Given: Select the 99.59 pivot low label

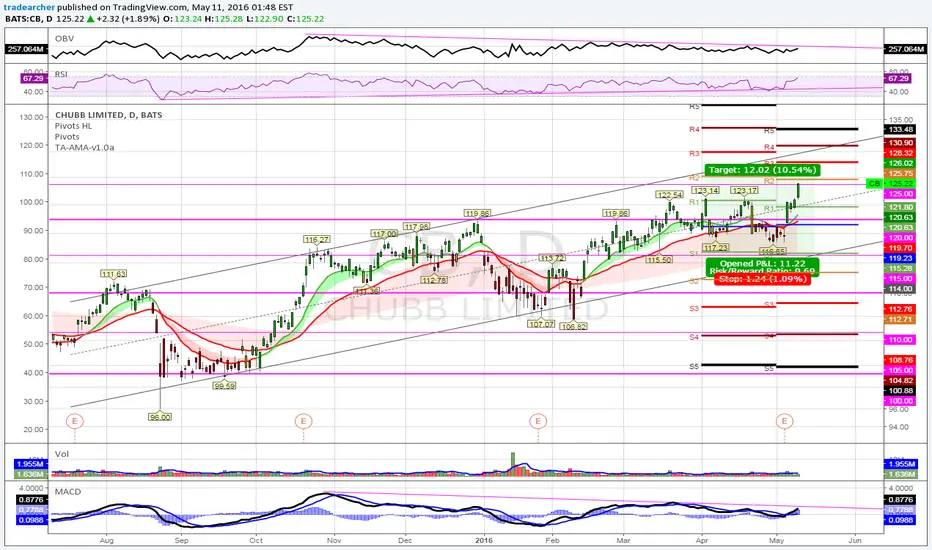Looking at the screenshot, I should click(225, 386).
